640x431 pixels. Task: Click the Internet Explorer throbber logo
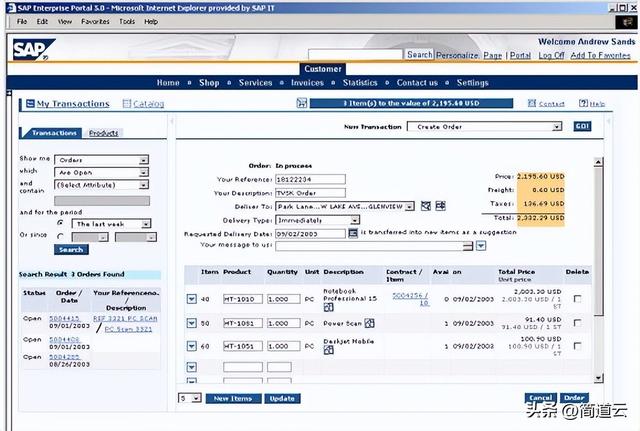[626, 22]
